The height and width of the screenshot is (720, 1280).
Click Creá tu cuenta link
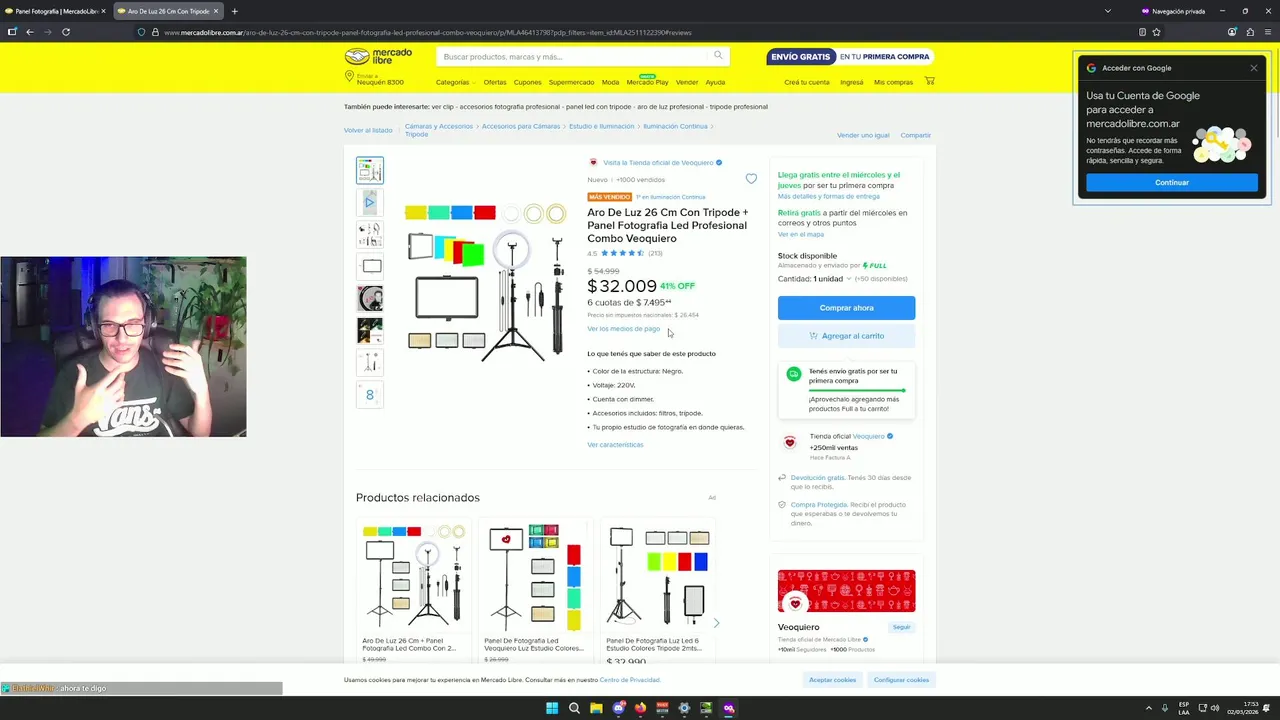pos(807,82)
